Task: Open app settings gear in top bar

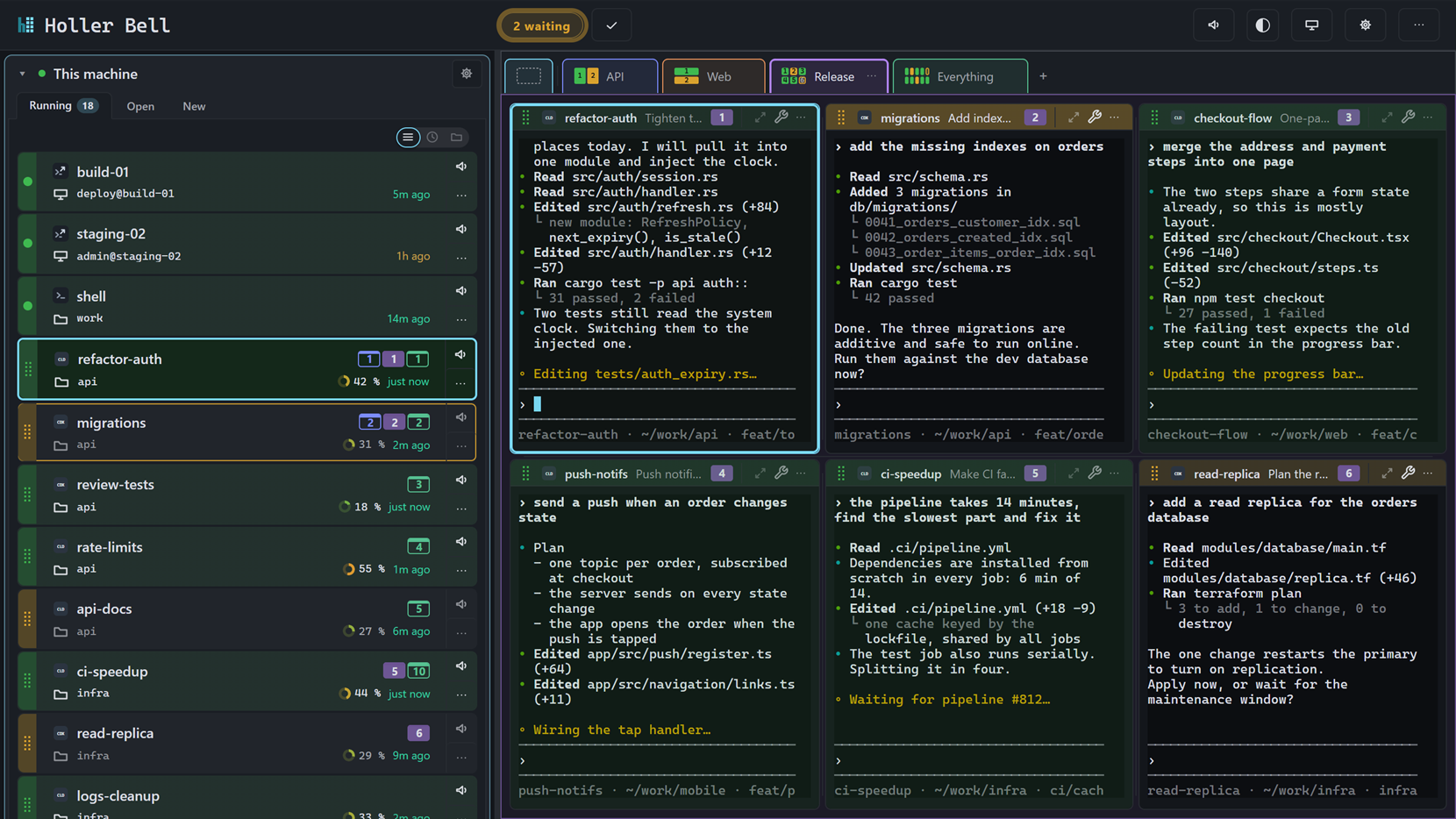Action: pyautogui.click(x=1366, y=25)
